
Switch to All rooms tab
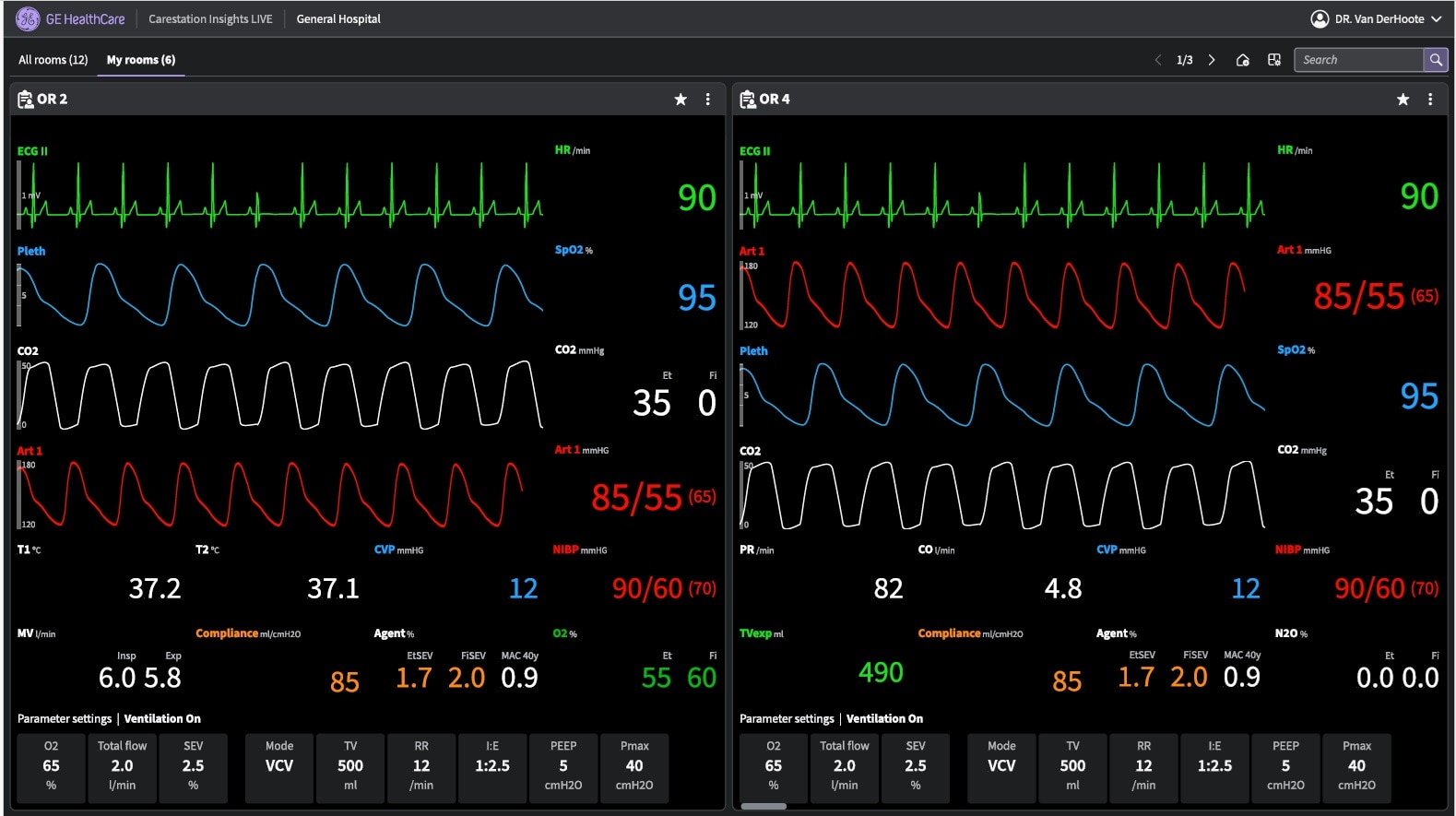pos(53,60)
